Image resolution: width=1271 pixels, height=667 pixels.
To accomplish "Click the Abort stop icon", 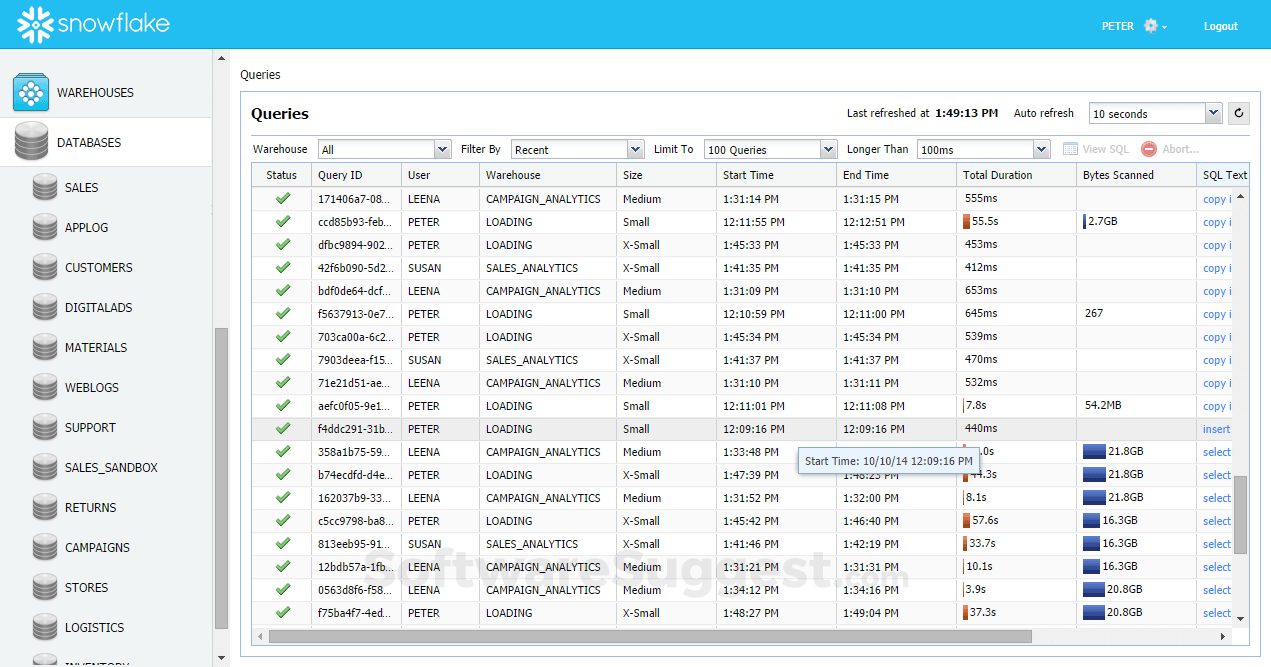I will (x=1149, y=149).
